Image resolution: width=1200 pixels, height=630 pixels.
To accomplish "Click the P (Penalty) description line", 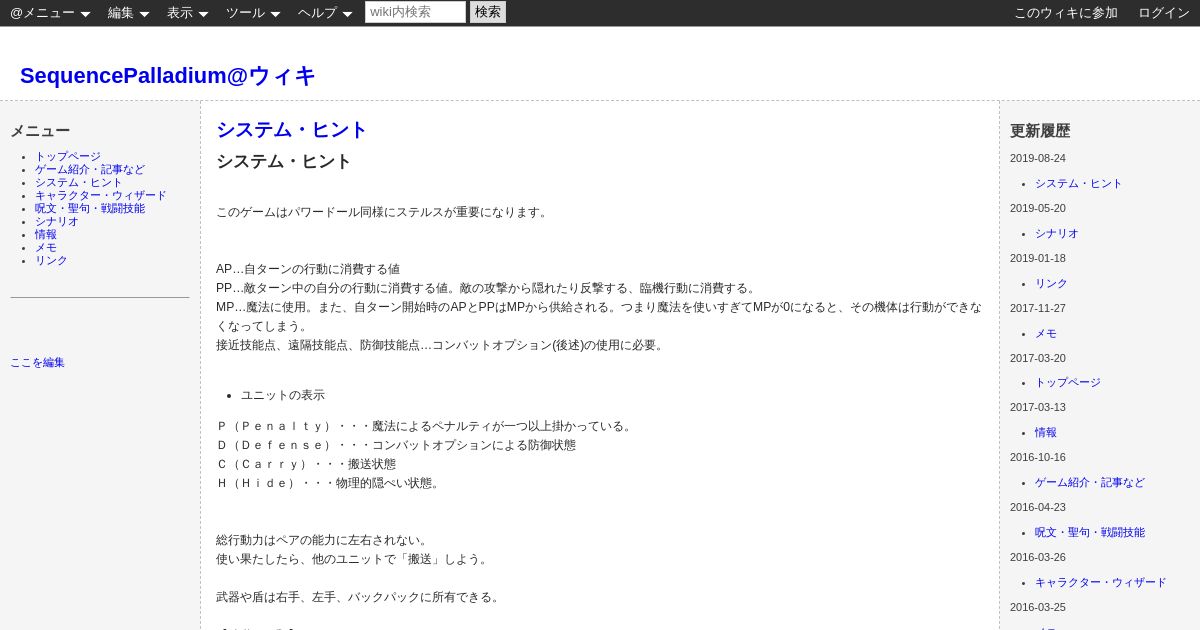I will 426,426.
